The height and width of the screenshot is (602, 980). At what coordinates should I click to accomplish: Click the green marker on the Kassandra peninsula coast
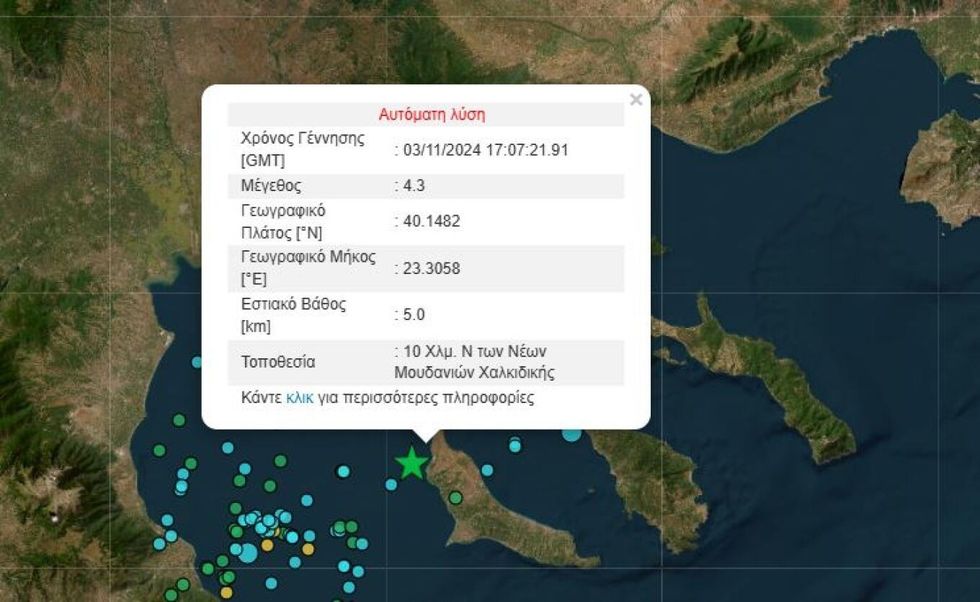point(455,496)
